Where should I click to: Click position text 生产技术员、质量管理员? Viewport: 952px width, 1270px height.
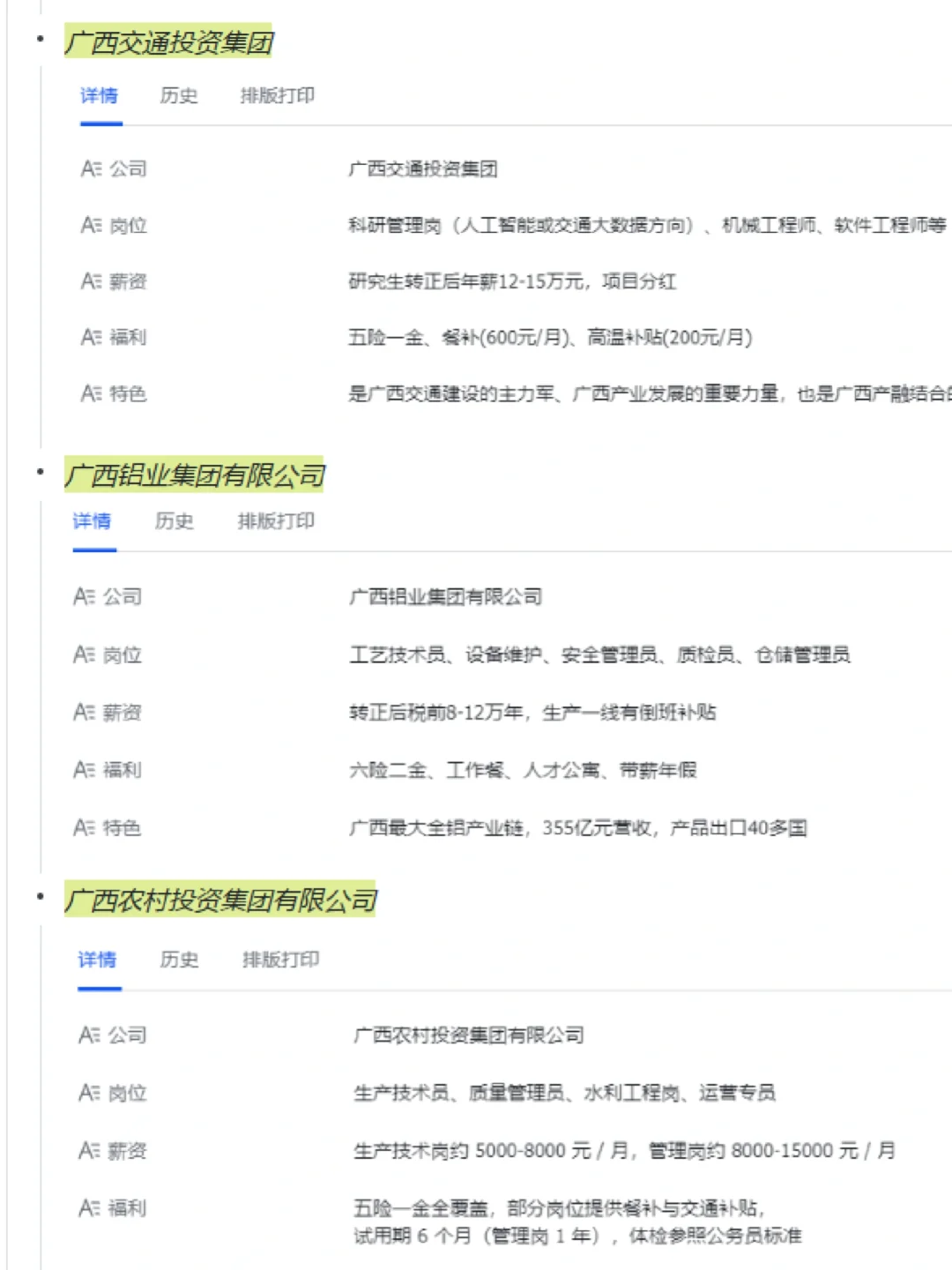point(459,1093)
